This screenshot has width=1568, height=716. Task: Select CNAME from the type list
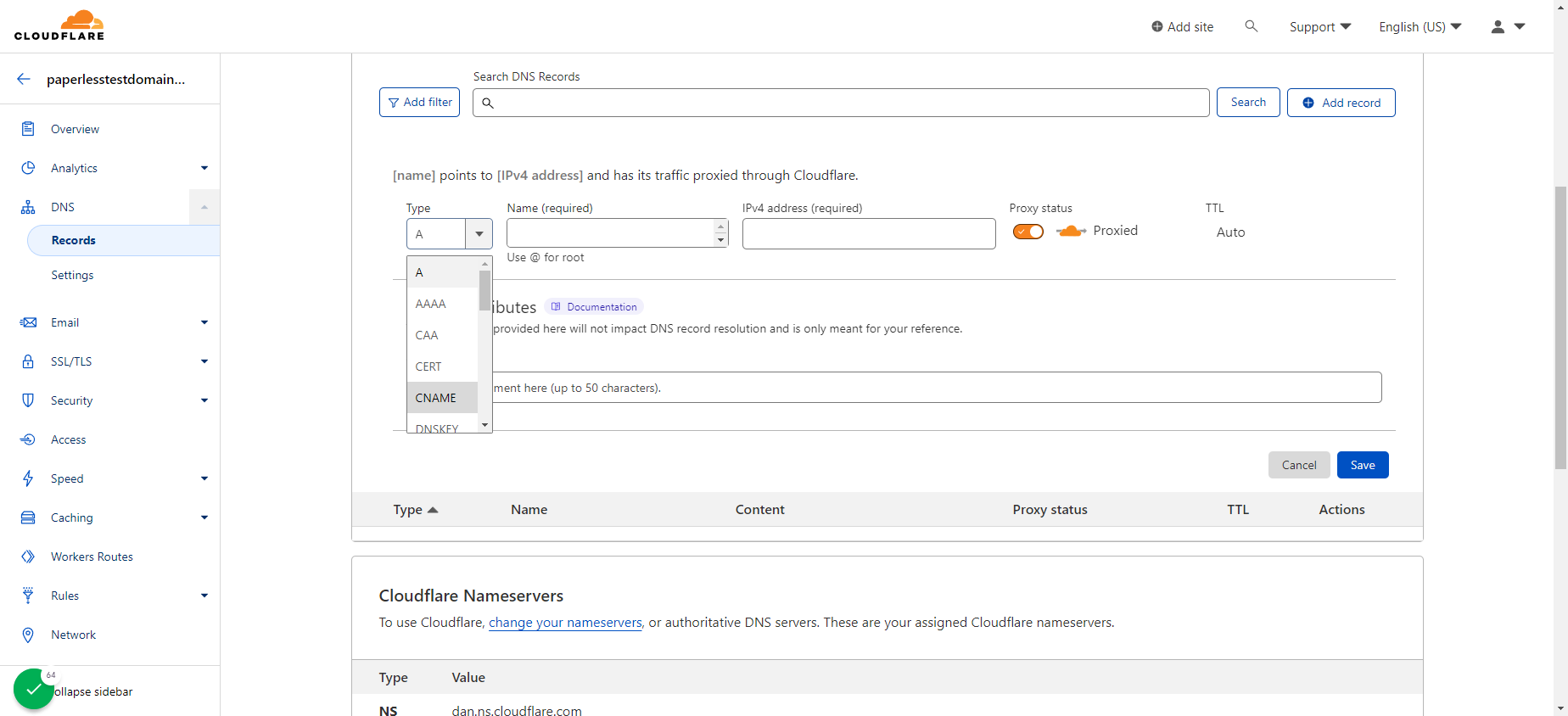click(442, 398)
